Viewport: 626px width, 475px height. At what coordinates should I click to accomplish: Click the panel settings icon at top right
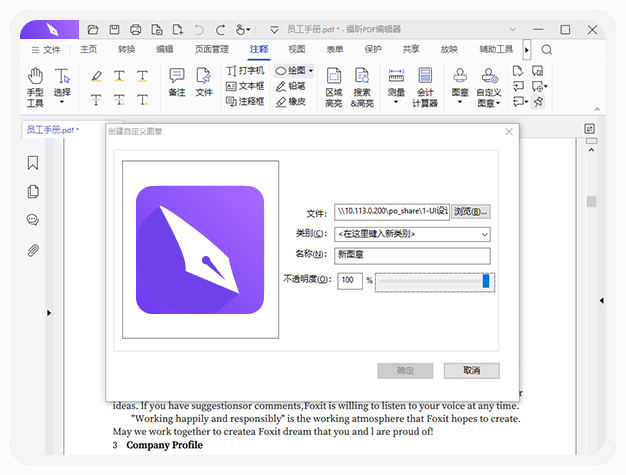click(589, 129)
